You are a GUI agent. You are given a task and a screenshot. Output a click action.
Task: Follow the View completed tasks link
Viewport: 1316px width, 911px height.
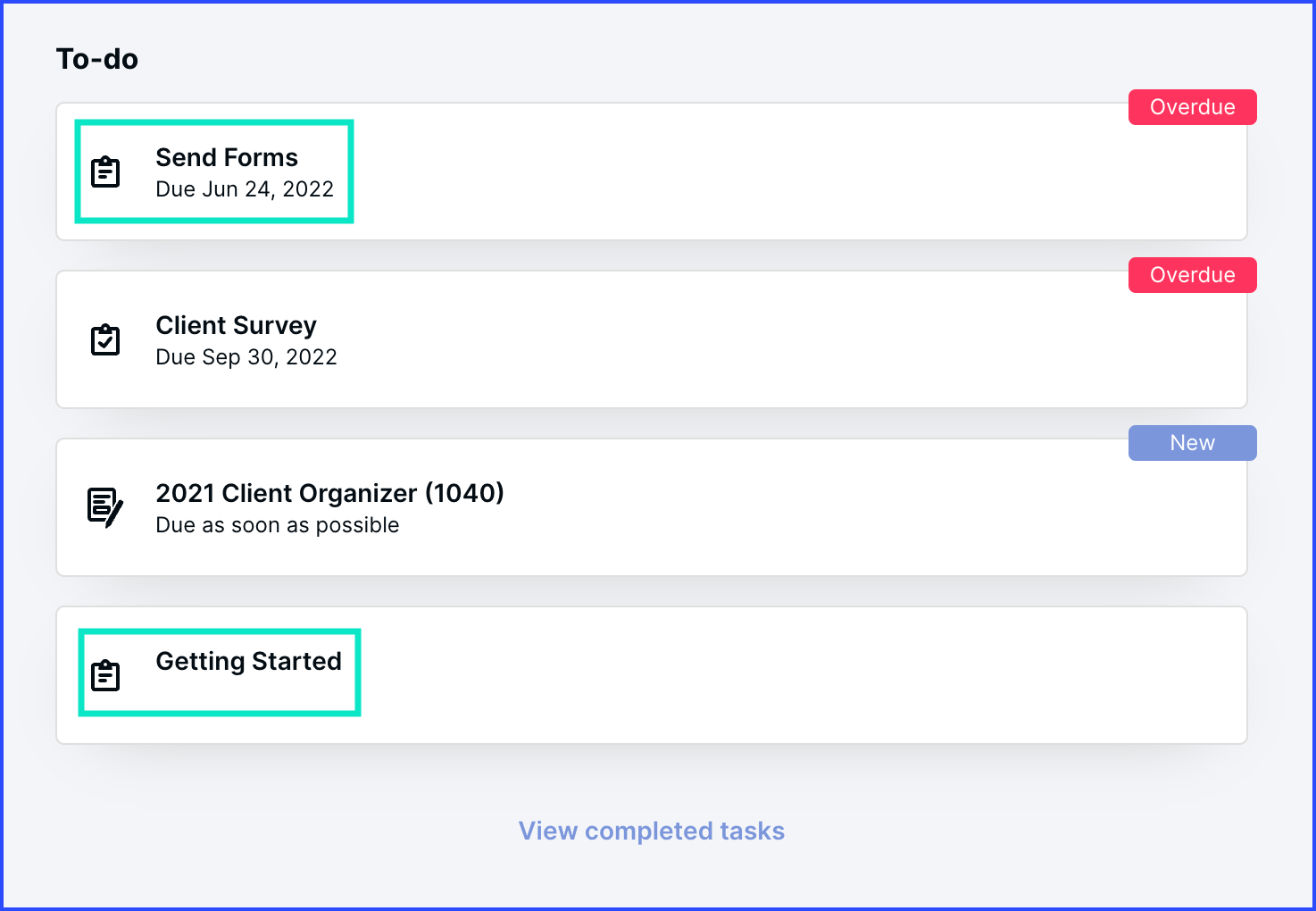(652, 831)
